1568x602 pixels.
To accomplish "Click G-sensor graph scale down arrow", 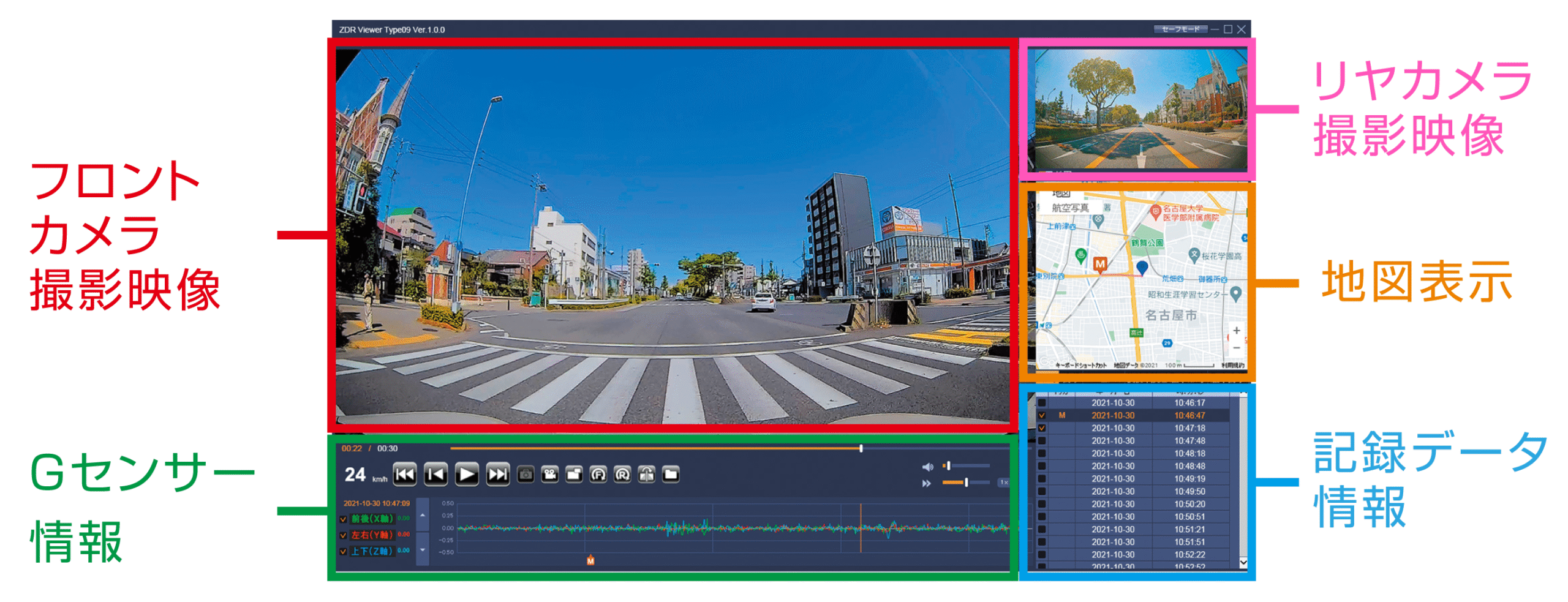I will coord(423,549).
